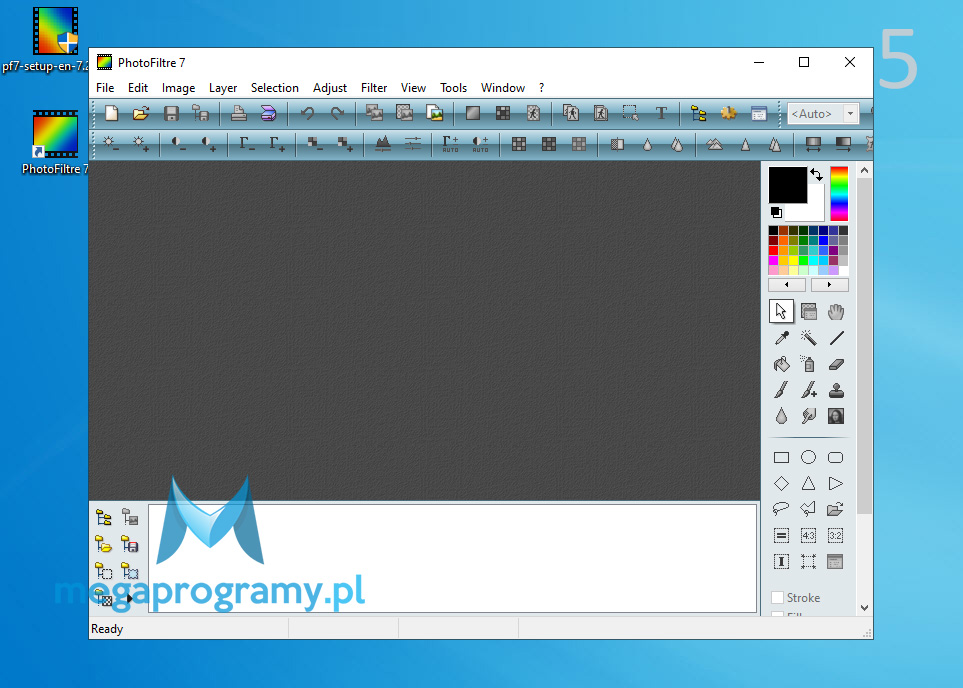963x688 pixels.
Task: Click the three-sliders adjustment icon
Action: click(413, 144)
